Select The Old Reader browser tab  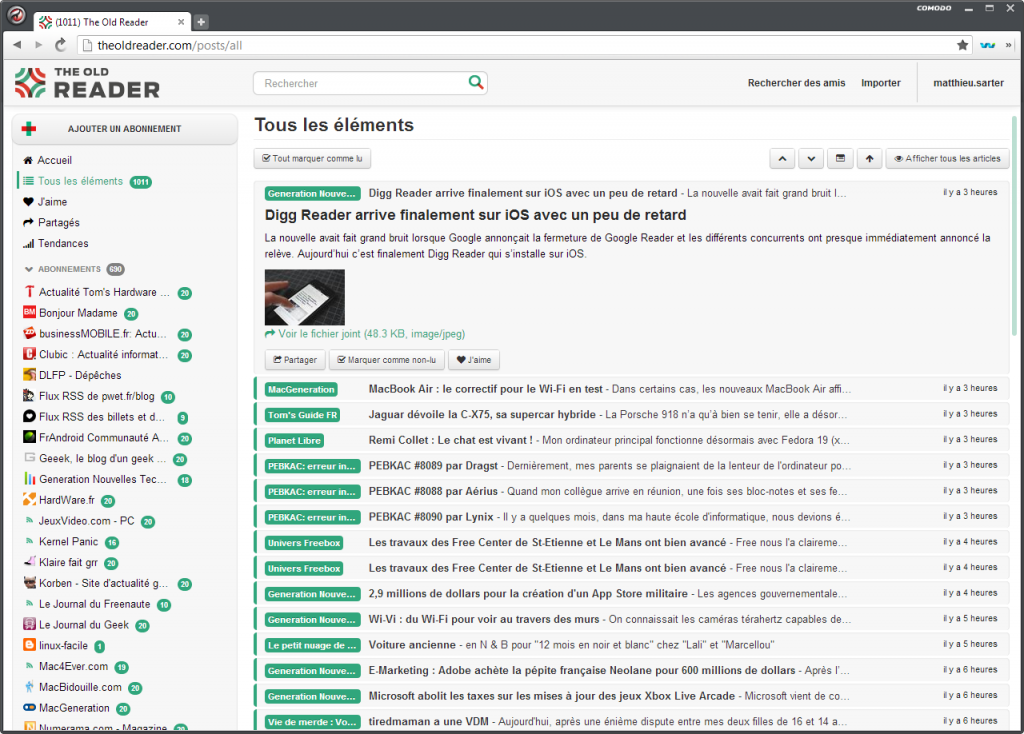click(x=111, y=22)
